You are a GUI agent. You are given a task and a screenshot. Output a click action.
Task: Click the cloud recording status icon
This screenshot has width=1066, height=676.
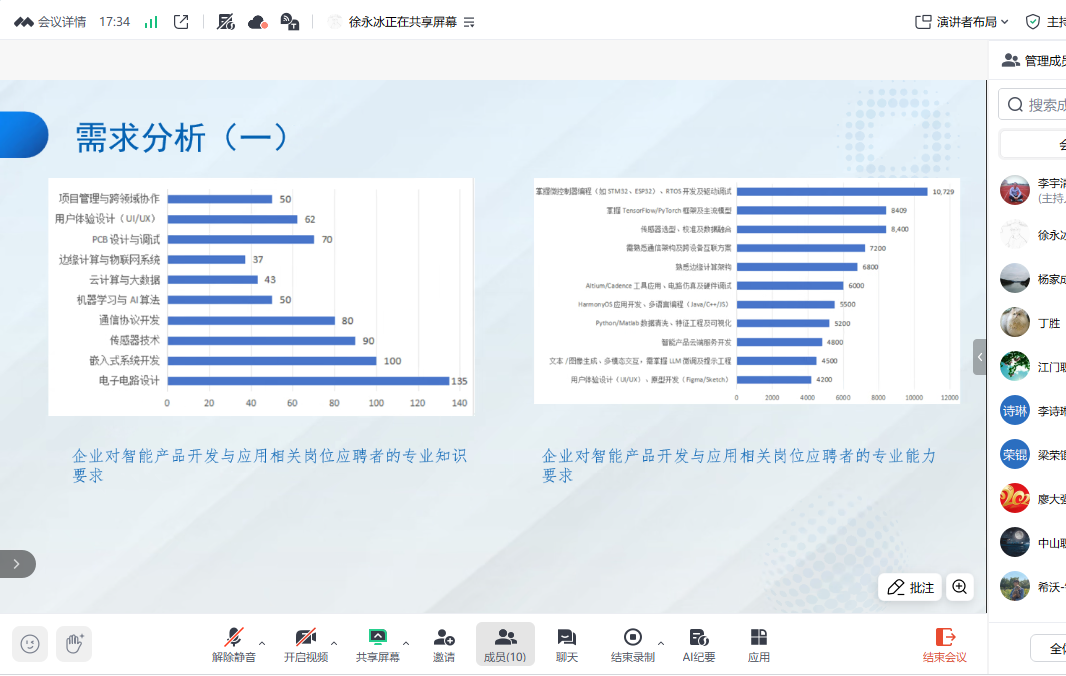click(x=257, y=21)
